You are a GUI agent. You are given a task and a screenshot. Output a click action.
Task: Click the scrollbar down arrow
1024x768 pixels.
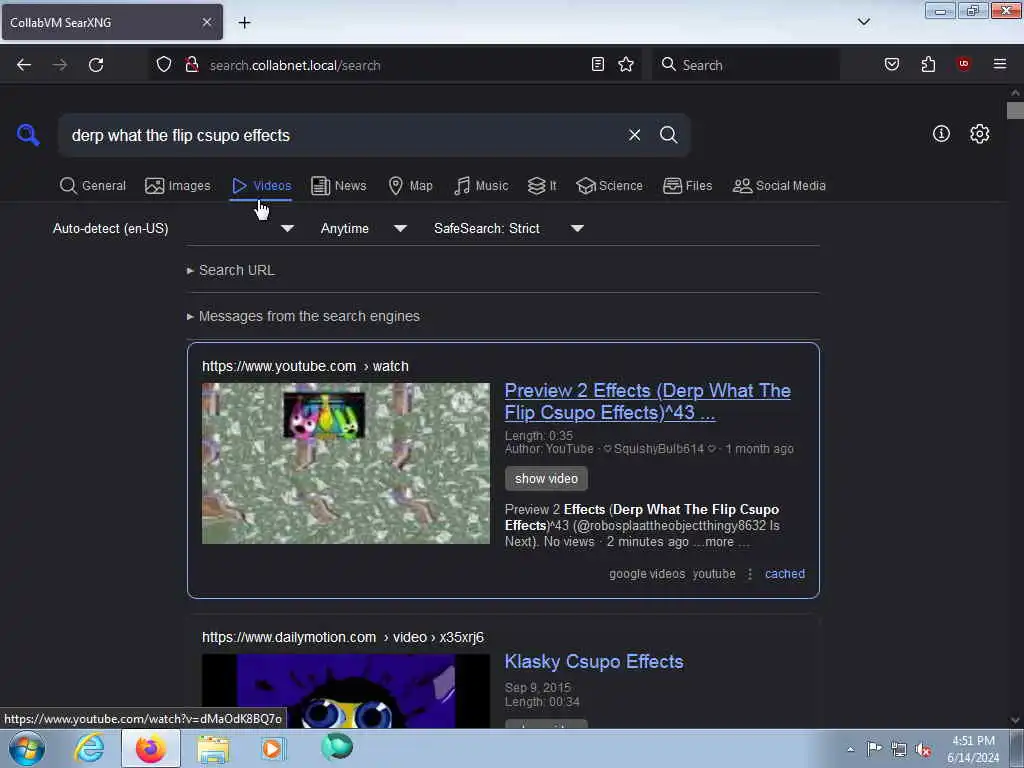click(1014, 720)
